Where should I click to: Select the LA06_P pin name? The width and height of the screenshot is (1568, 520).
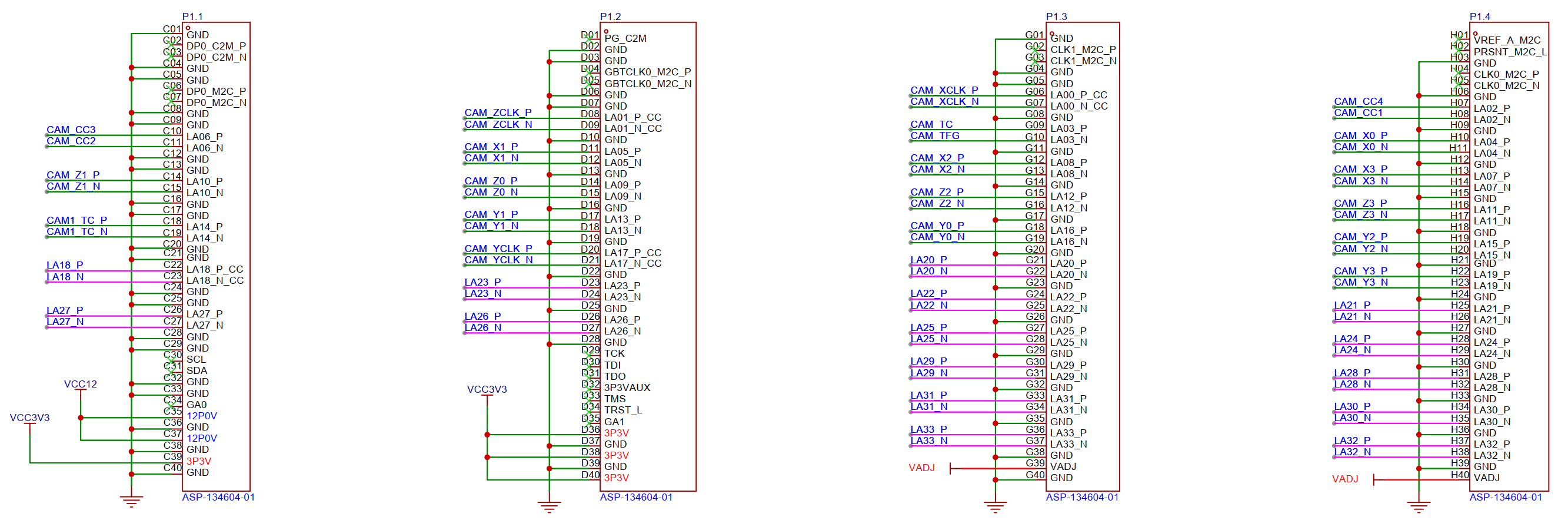205,137
